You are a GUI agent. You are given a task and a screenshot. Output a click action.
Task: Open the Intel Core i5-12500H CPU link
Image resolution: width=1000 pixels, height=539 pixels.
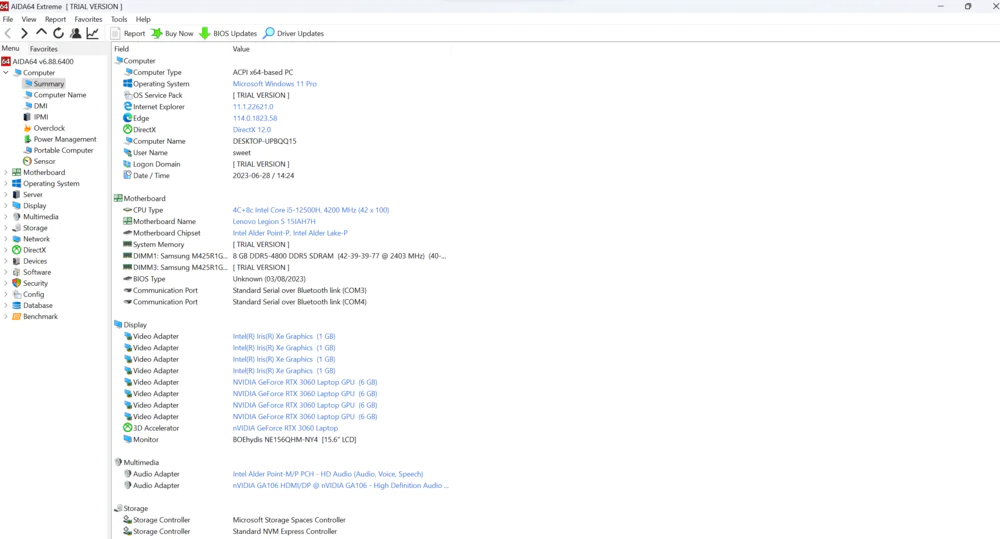[311, 210]
